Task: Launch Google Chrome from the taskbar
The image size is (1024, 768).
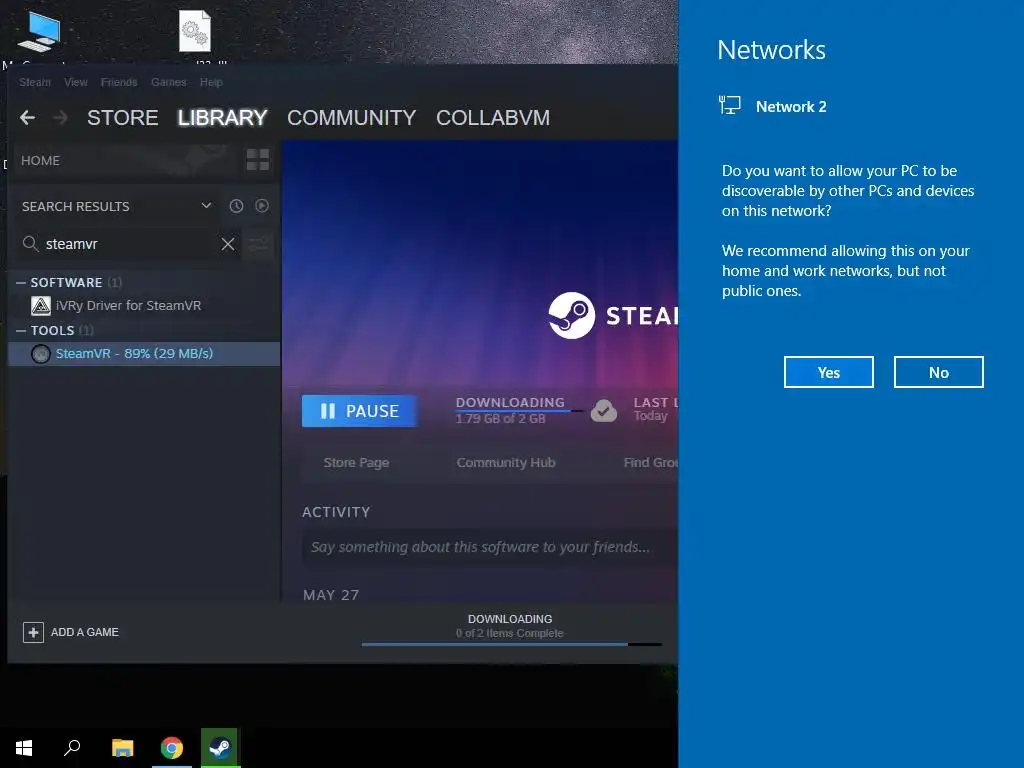Action: coord(172,748)
